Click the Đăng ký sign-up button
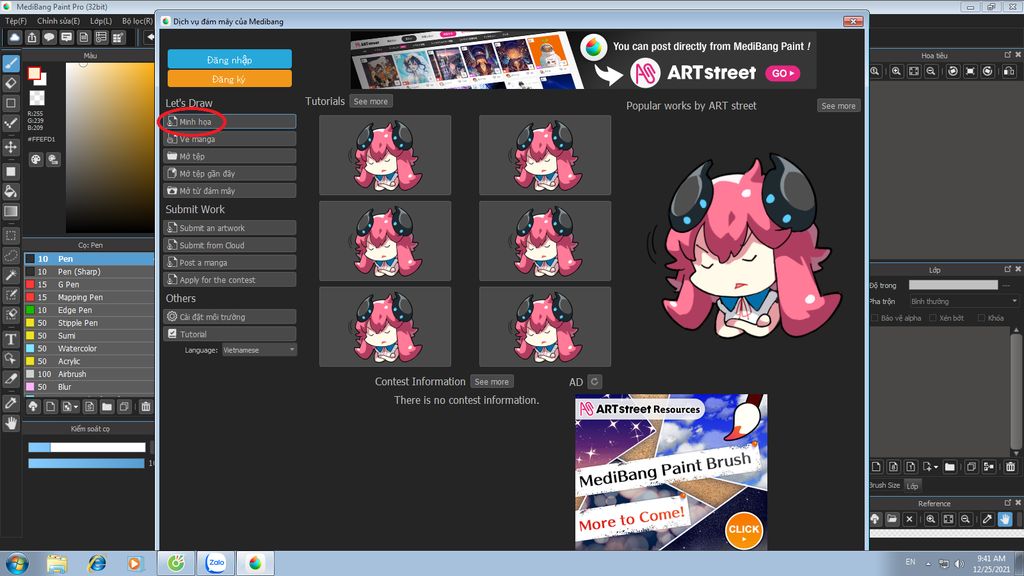 (x=229, y=79)
